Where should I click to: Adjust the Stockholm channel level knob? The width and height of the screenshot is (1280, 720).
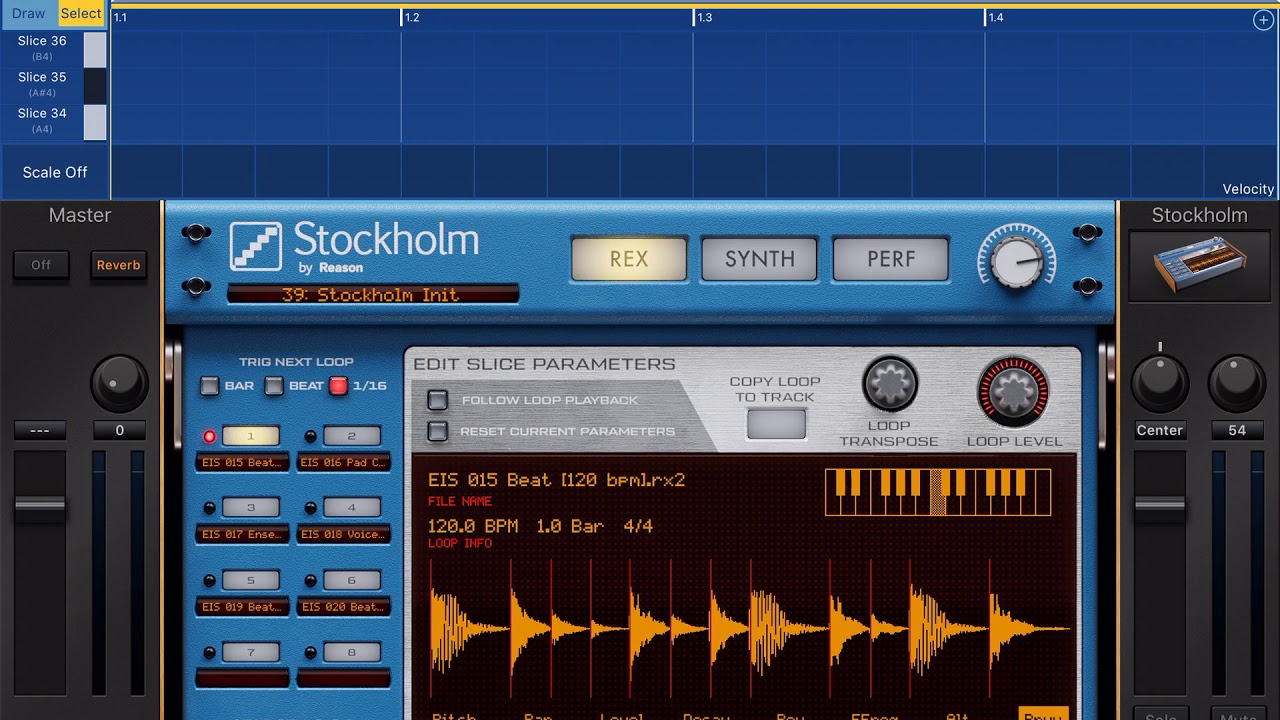1237,384
